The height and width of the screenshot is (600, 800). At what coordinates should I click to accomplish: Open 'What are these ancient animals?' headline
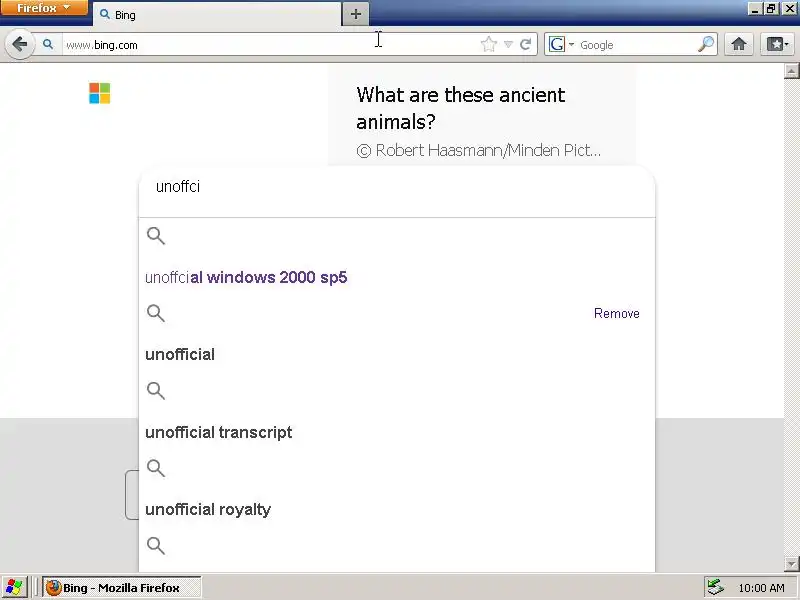pos(461,108)
